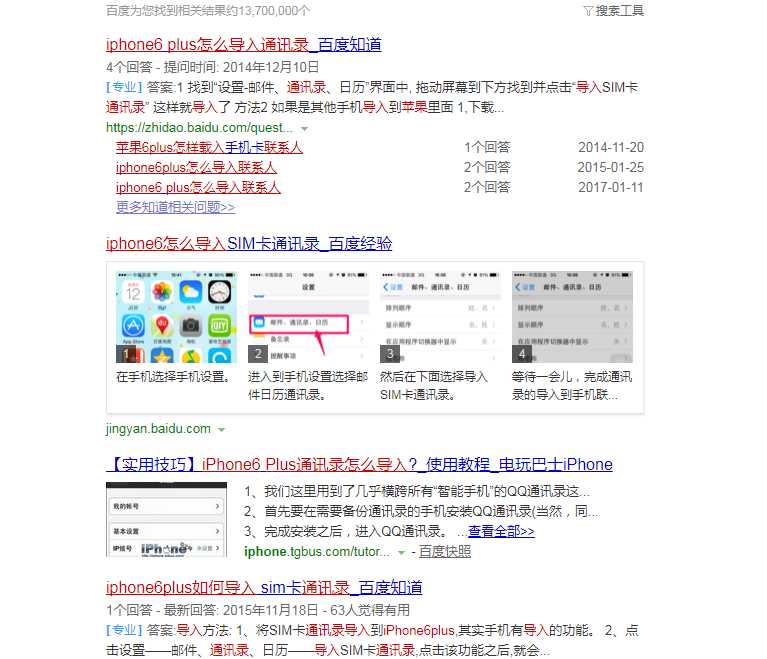Expand dropdown arrow beside iphone.tgbus.com URL
The width and height of the screenshot is (767, 659).
pyautogui.click(x=401, y=552)
